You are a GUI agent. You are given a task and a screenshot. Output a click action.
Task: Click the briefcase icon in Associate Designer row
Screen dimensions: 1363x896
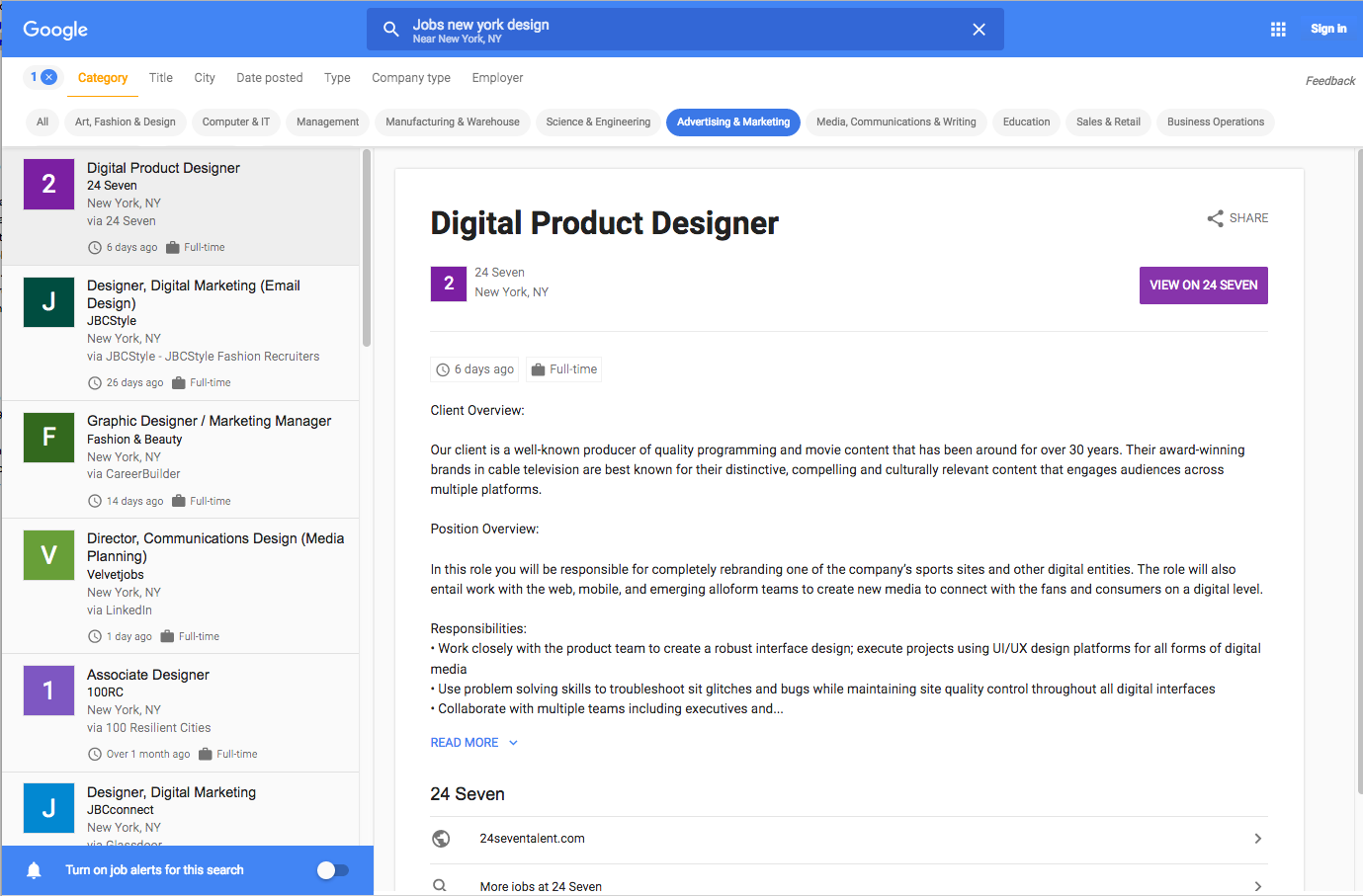206,755
